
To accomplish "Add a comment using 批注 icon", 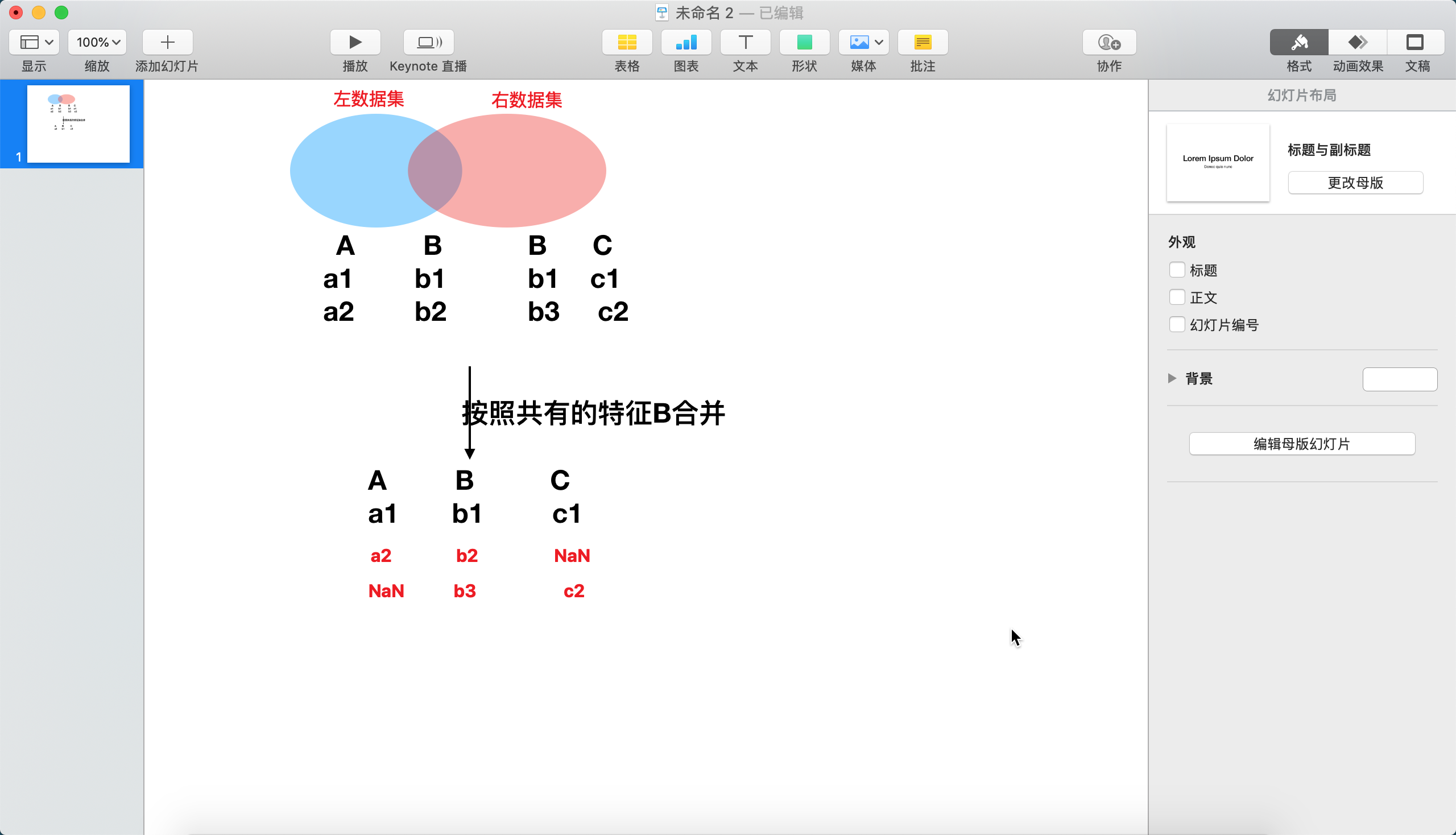I will coord(922,43).
